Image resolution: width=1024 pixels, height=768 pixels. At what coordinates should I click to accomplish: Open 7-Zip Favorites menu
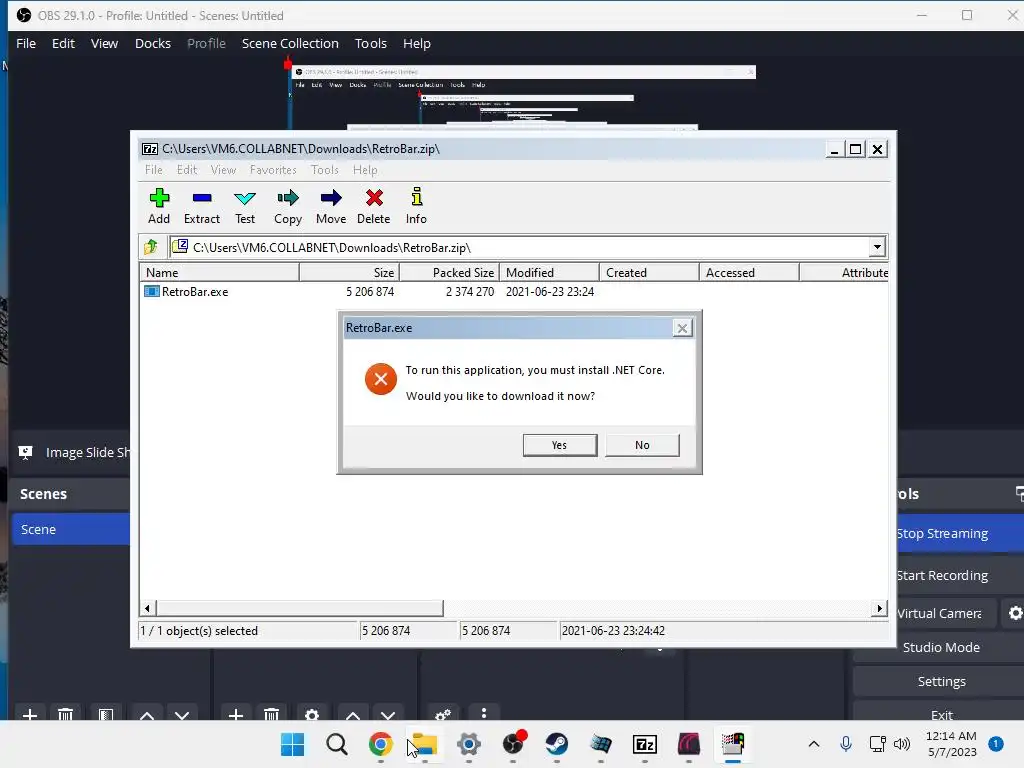273,170
